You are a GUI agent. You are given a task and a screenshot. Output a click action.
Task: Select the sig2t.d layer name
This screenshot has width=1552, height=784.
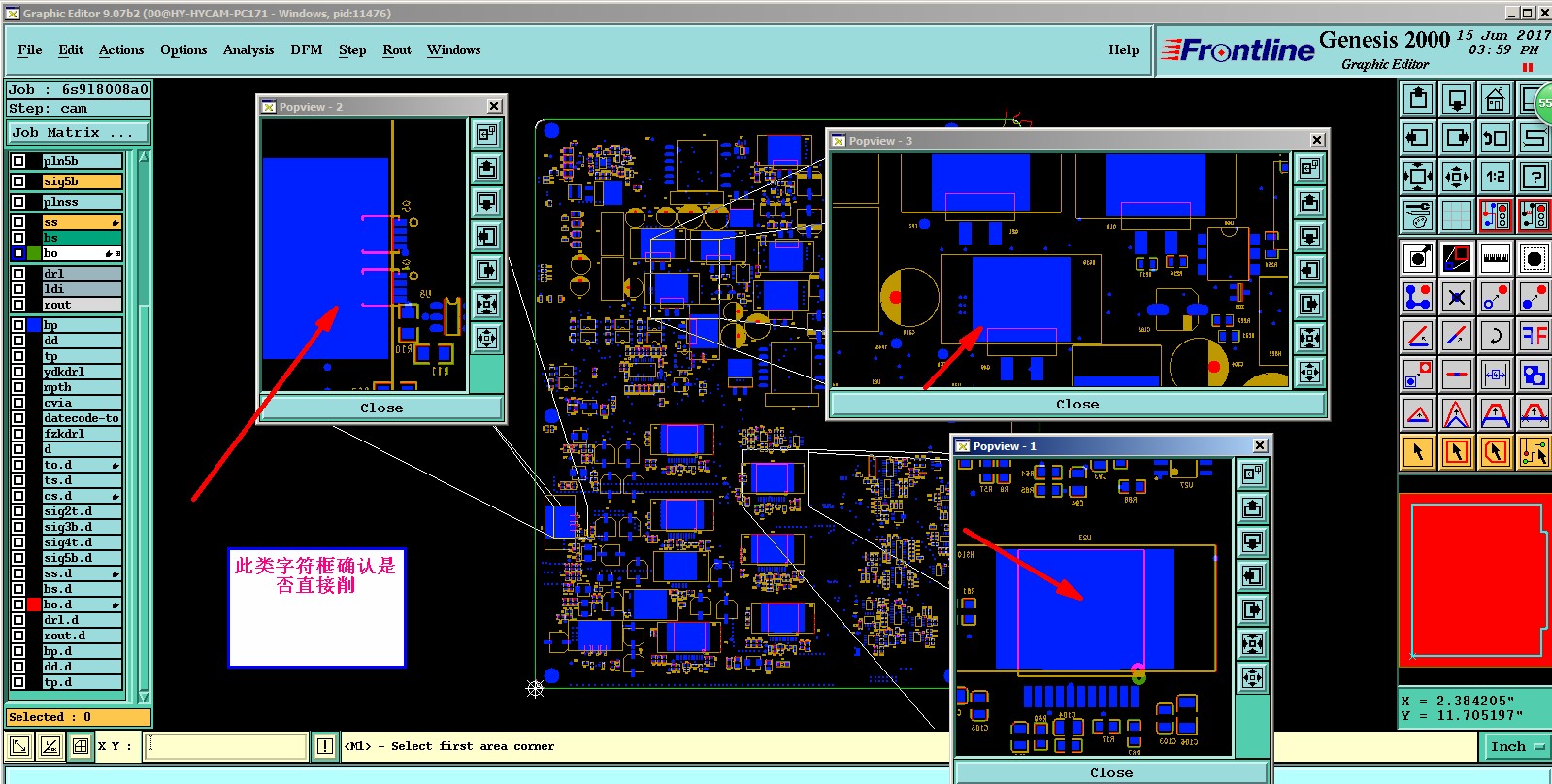pyautogui.click(x=82, y=511)
